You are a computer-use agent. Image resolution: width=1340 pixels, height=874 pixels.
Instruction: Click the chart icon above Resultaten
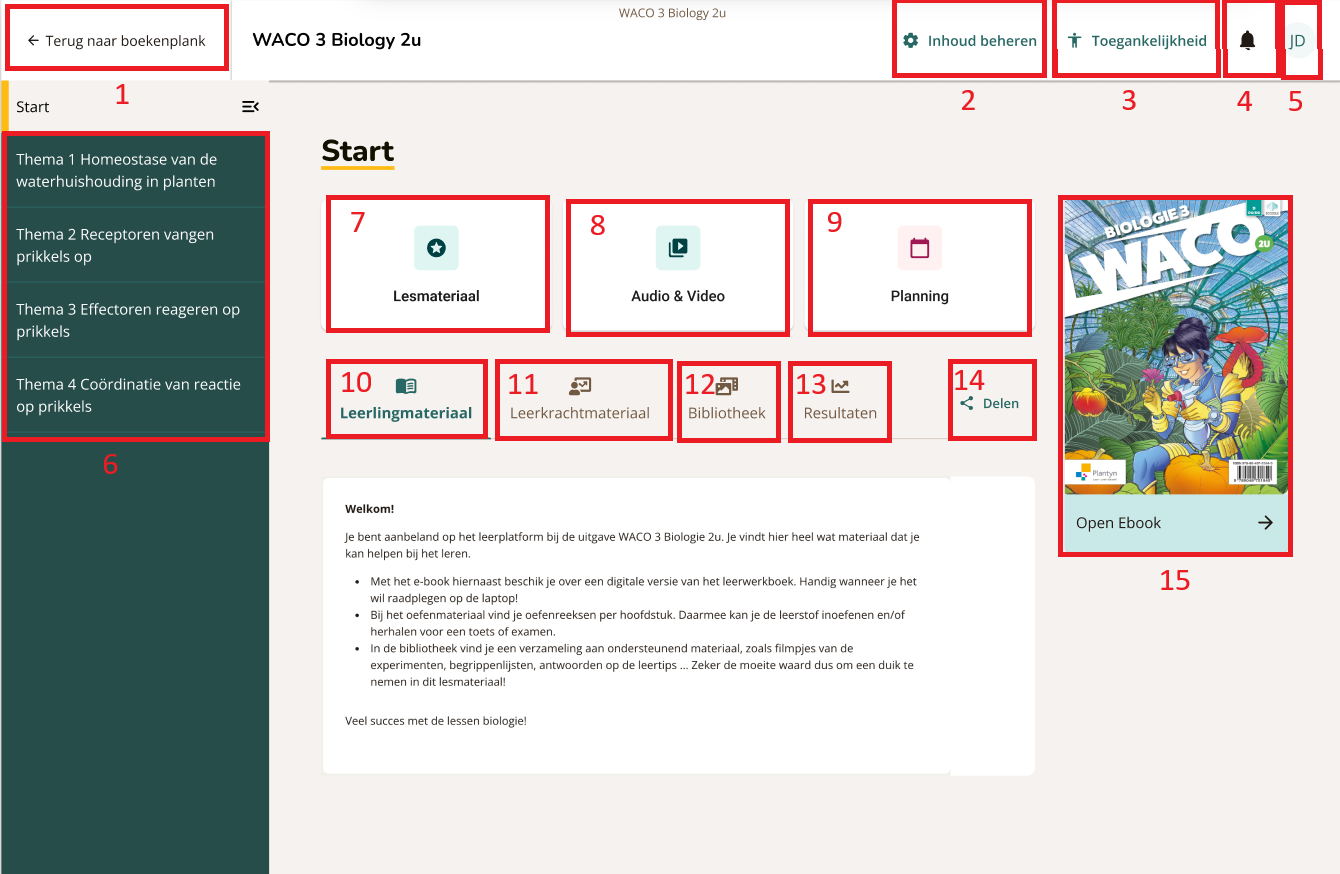[x=840, y=386]
